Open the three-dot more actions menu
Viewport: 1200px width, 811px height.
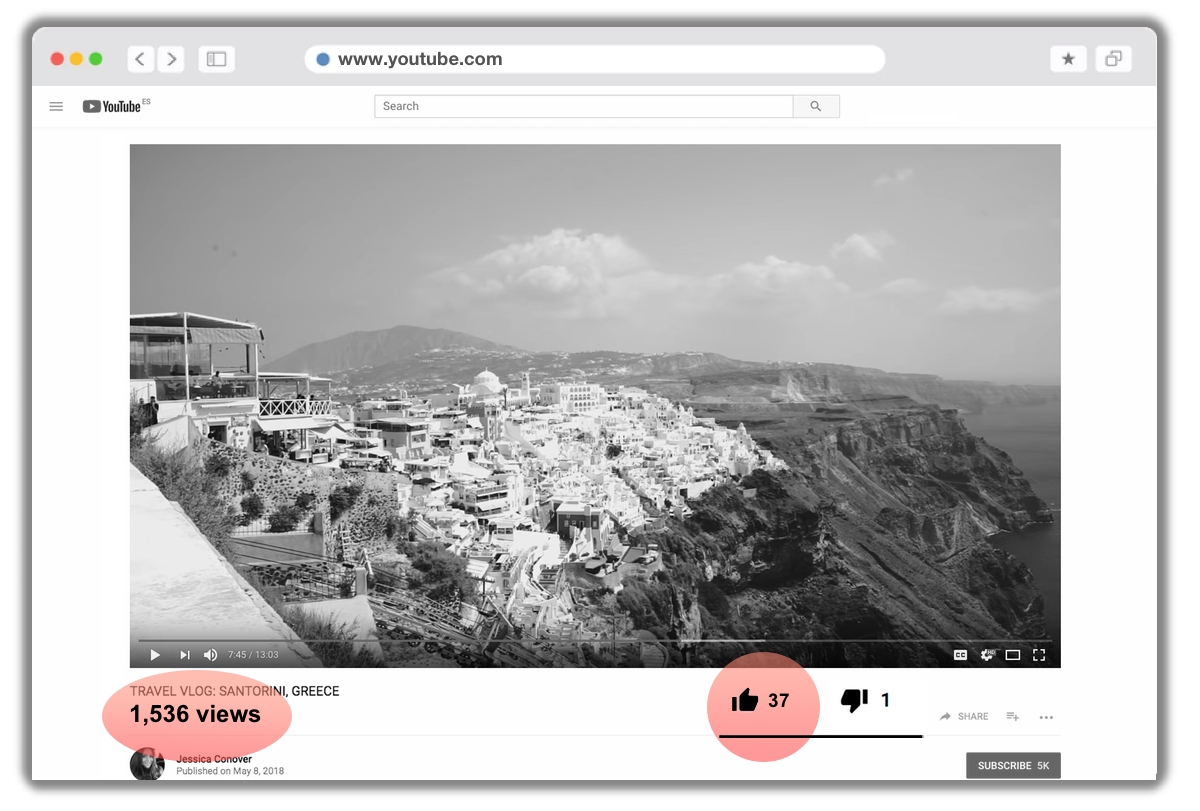click(1046, 717)
